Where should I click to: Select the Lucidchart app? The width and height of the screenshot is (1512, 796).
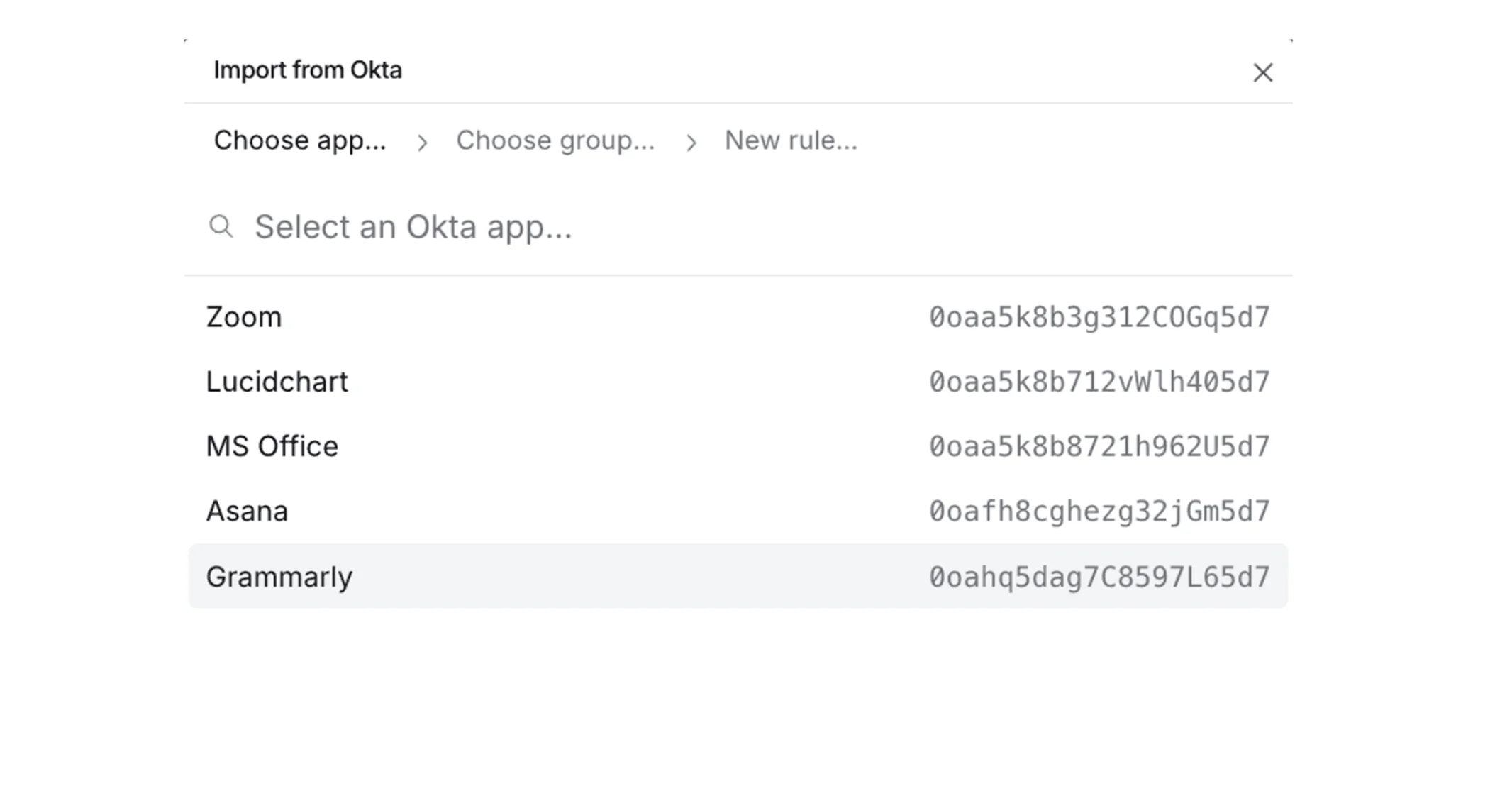click(x=738, y=382)
